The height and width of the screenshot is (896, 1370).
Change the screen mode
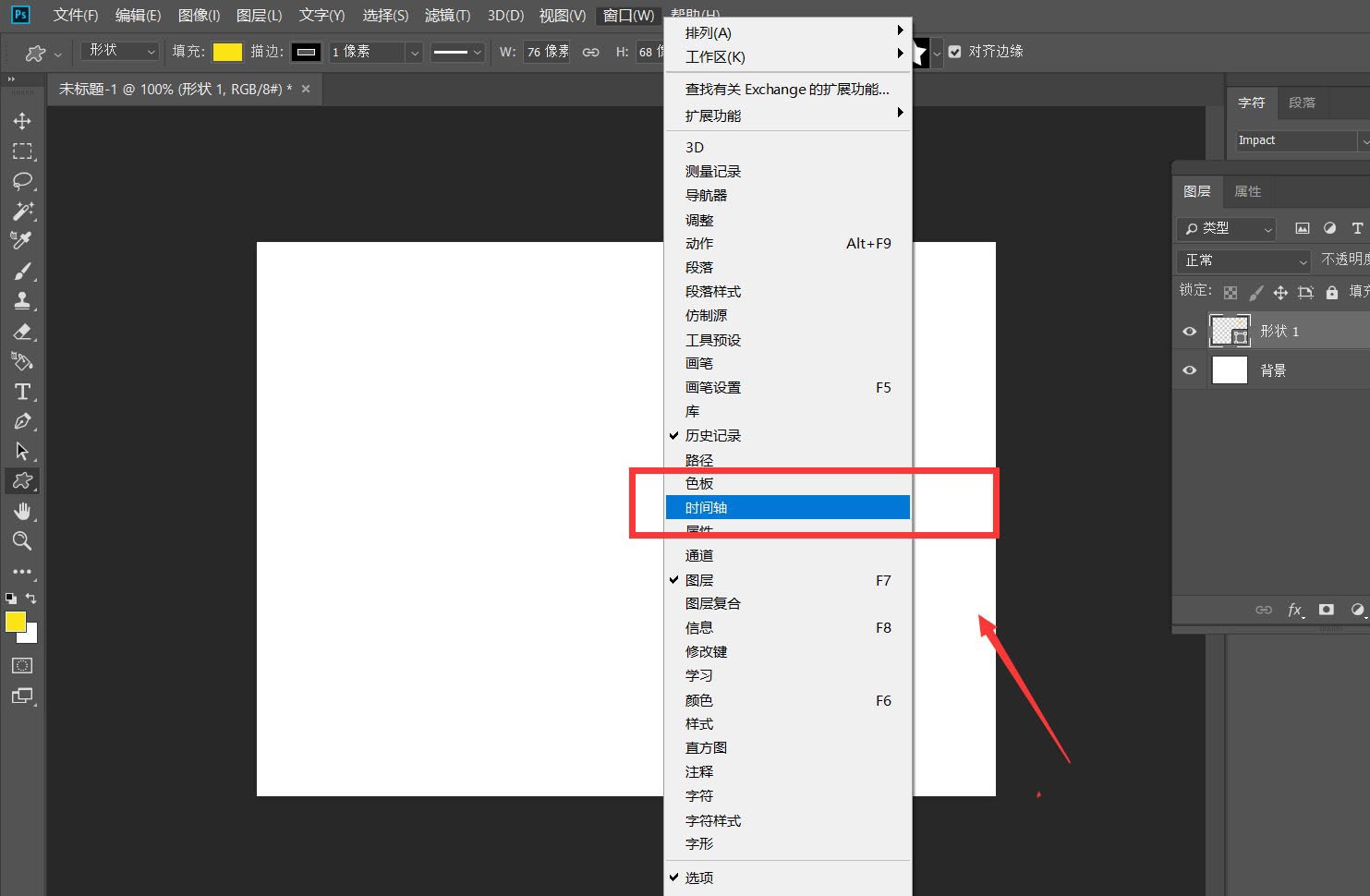(x=22, y=696)
